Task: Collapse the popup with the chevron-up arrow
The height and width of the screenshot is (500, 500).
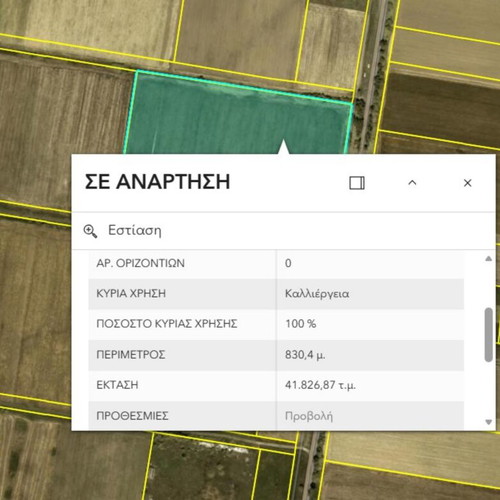Action: pyautogui.click(x=412, y=183)
